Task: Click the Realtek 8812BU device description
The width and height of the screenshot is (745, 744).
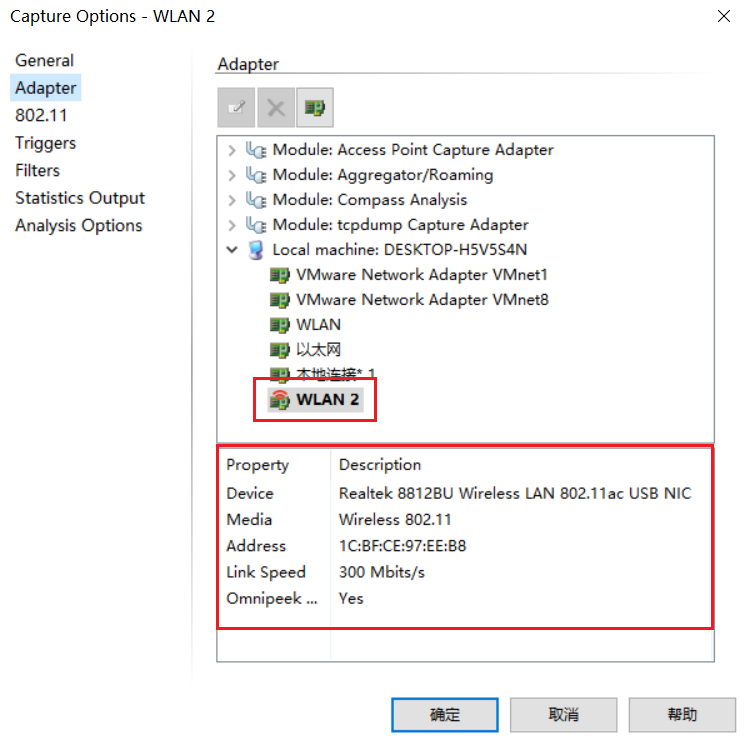Action: [515, 493]
